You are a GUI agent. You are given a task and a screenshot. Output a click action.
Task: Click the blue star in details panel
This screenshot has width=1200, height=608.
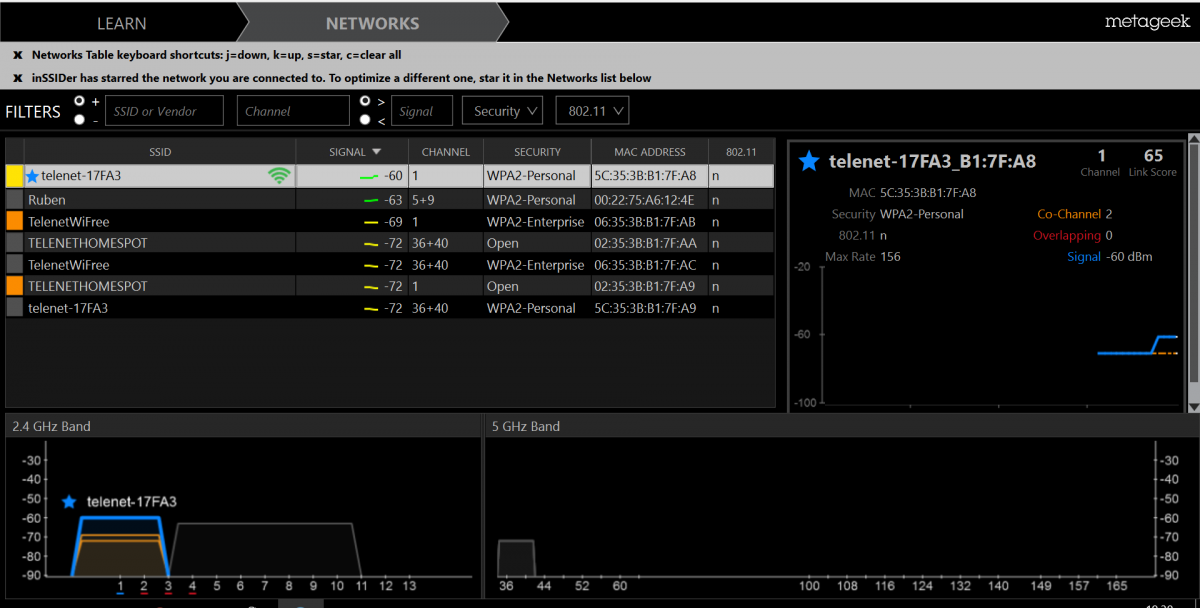coord(809,161)
